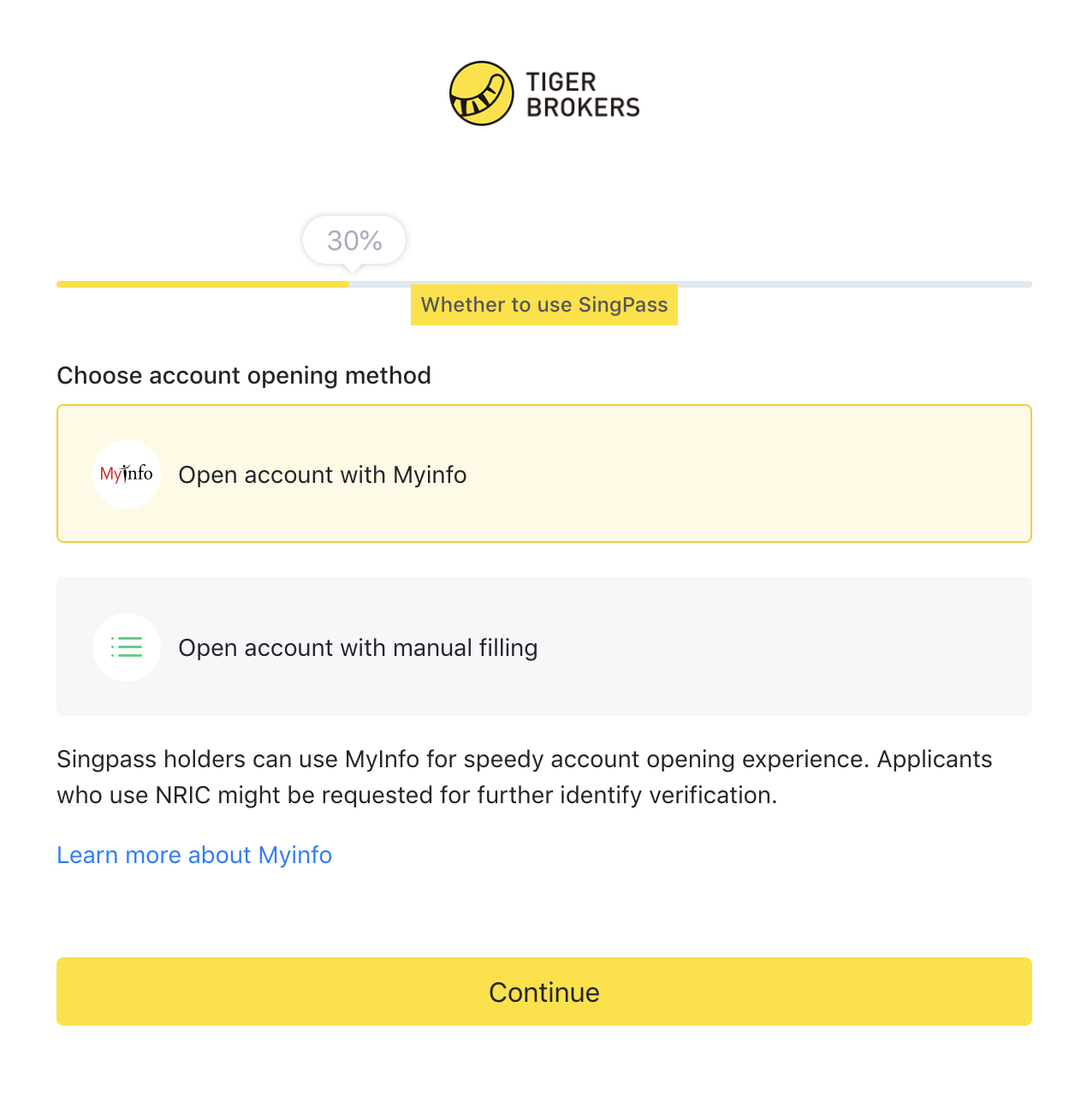Image resolution: width=1075 pixels, height=1120 pixels.
Task: Click the NRIC further verification note line
Action: pyautogui.click(x=417, y=795)
